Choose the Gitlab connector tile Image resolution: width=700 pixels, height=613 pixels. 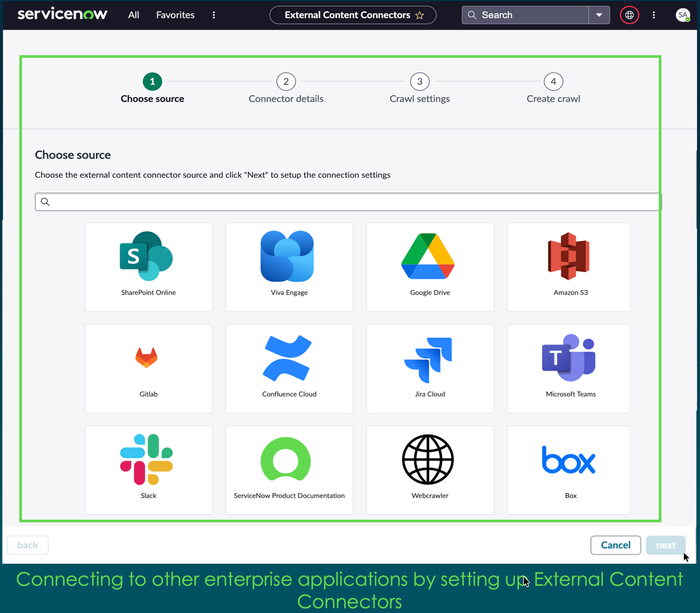pyautogui.click(x=148, y=368)
